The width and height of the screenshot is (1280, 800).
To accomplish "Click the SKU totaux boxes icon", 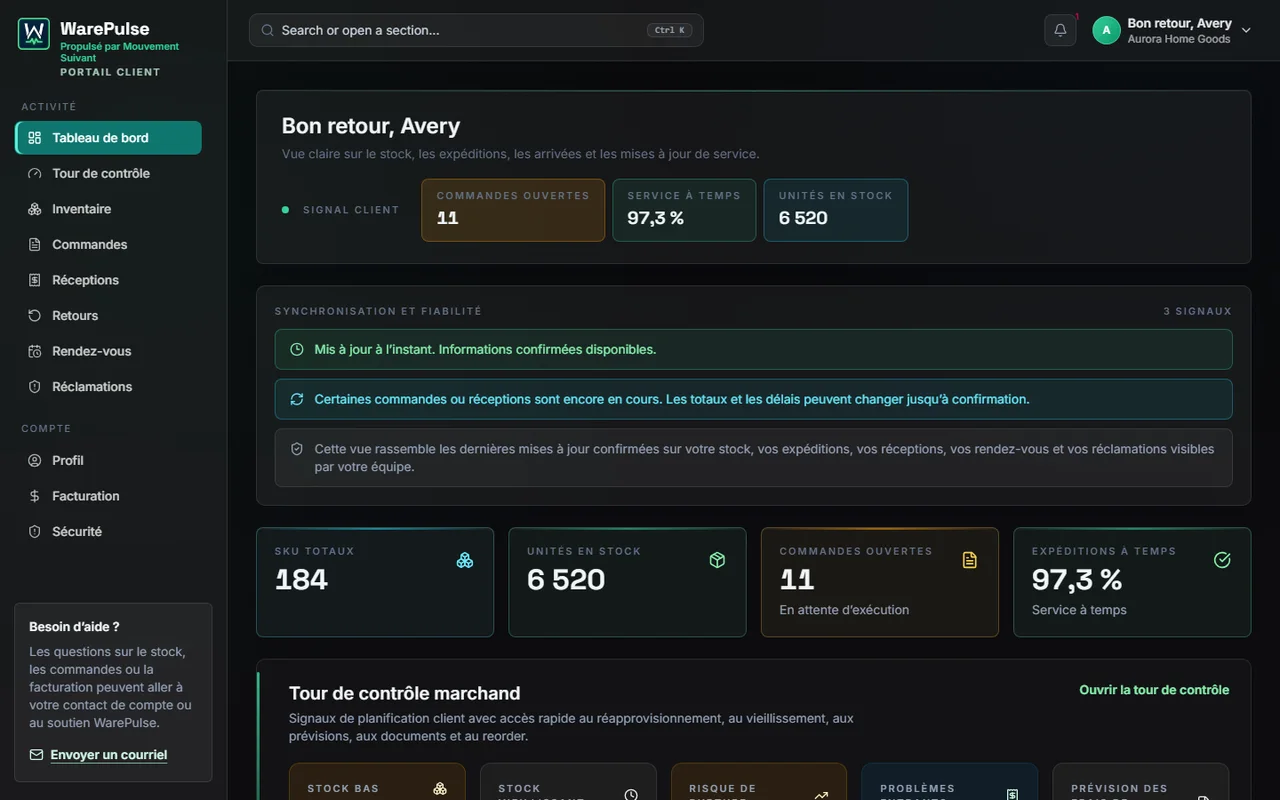I will tap(465, 560).
